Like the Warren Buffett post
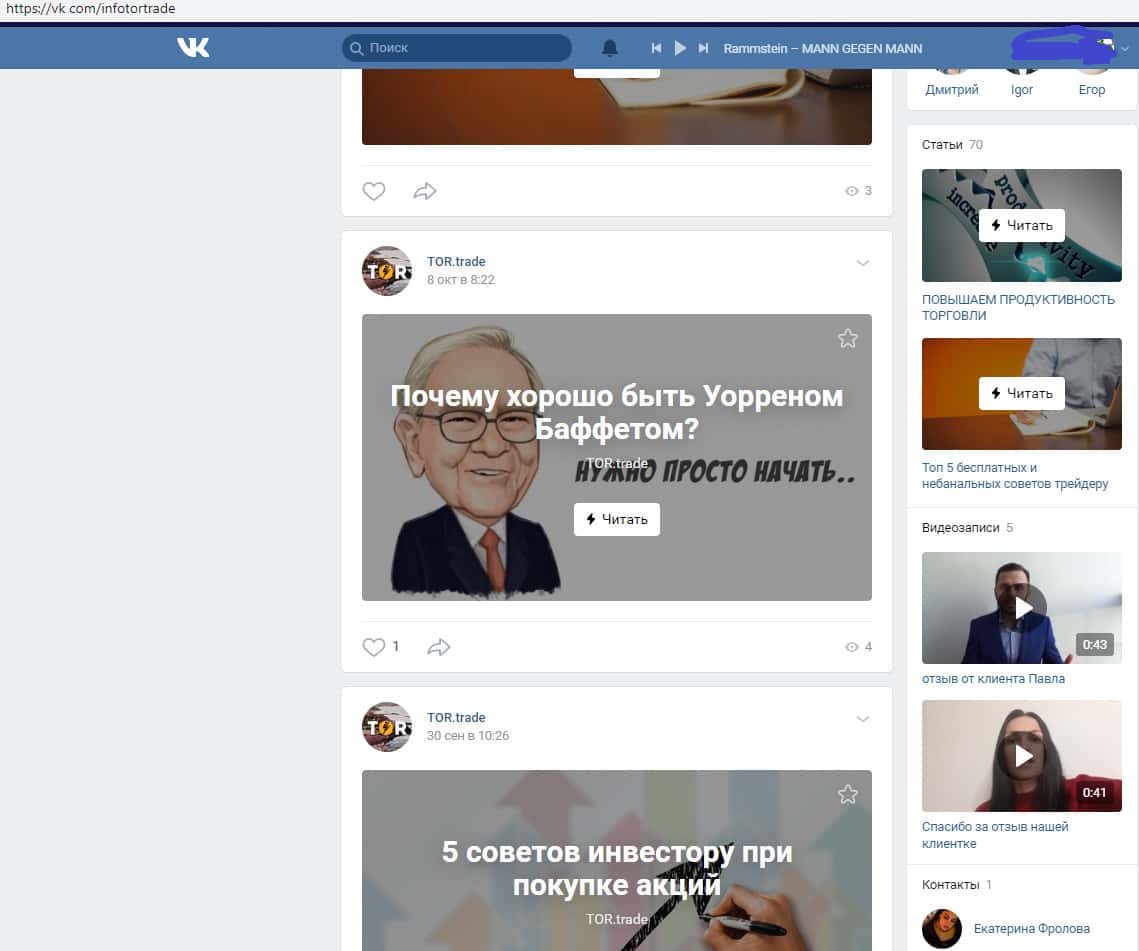The image size is (1139, 951). (x=373, y=647)
